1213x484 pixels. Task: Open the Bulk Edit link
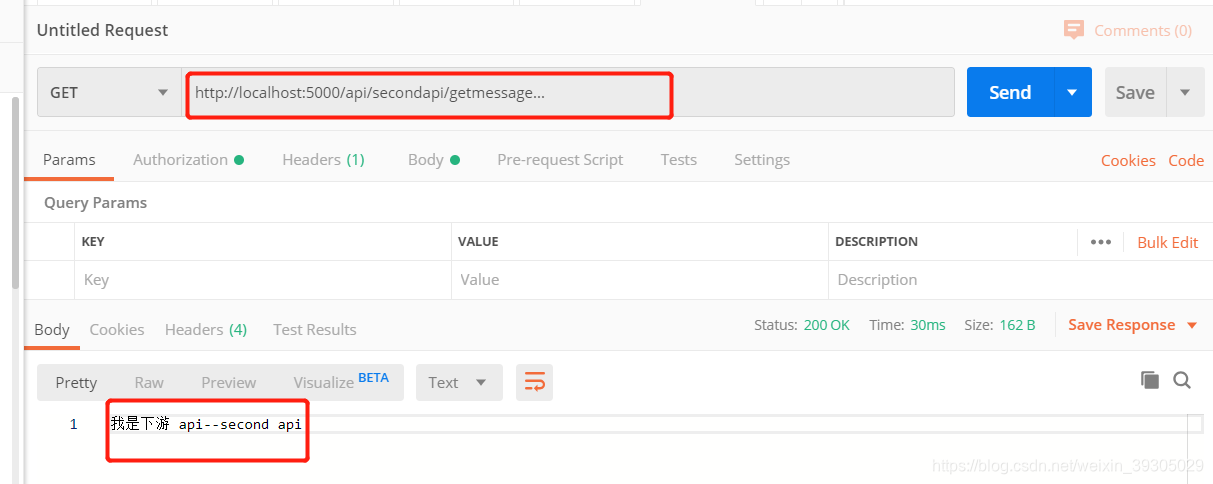tap(1168, 242)
